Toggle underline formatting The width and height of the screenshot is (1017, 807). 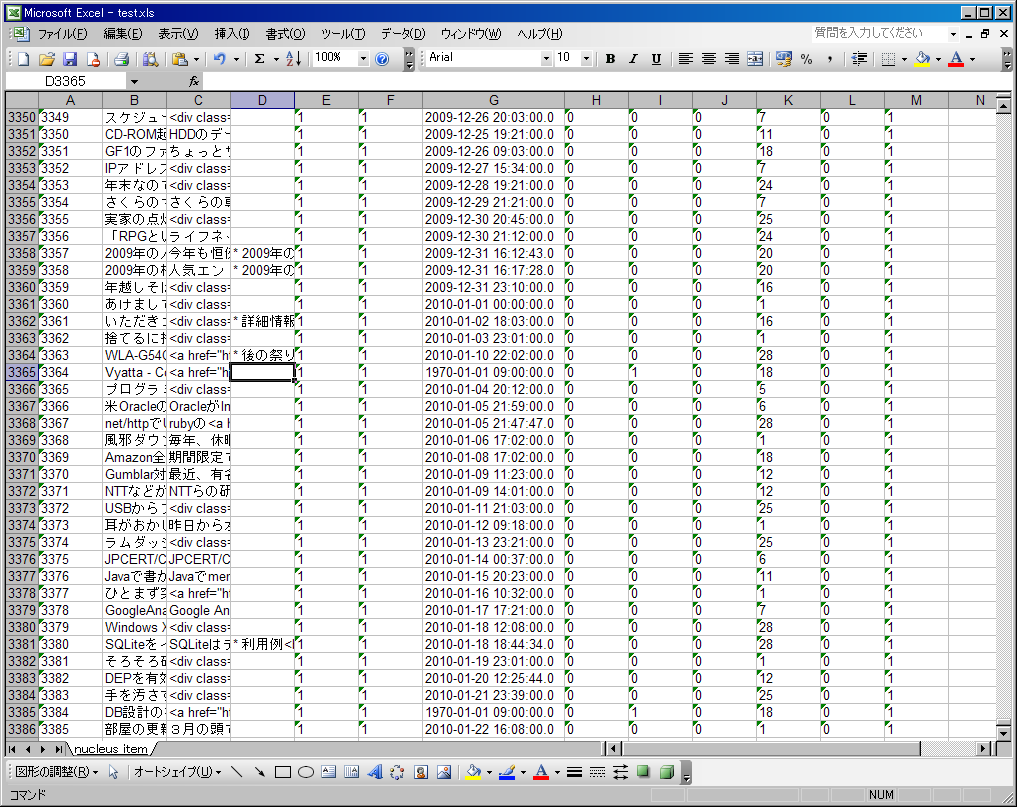(x=656, y=59)
